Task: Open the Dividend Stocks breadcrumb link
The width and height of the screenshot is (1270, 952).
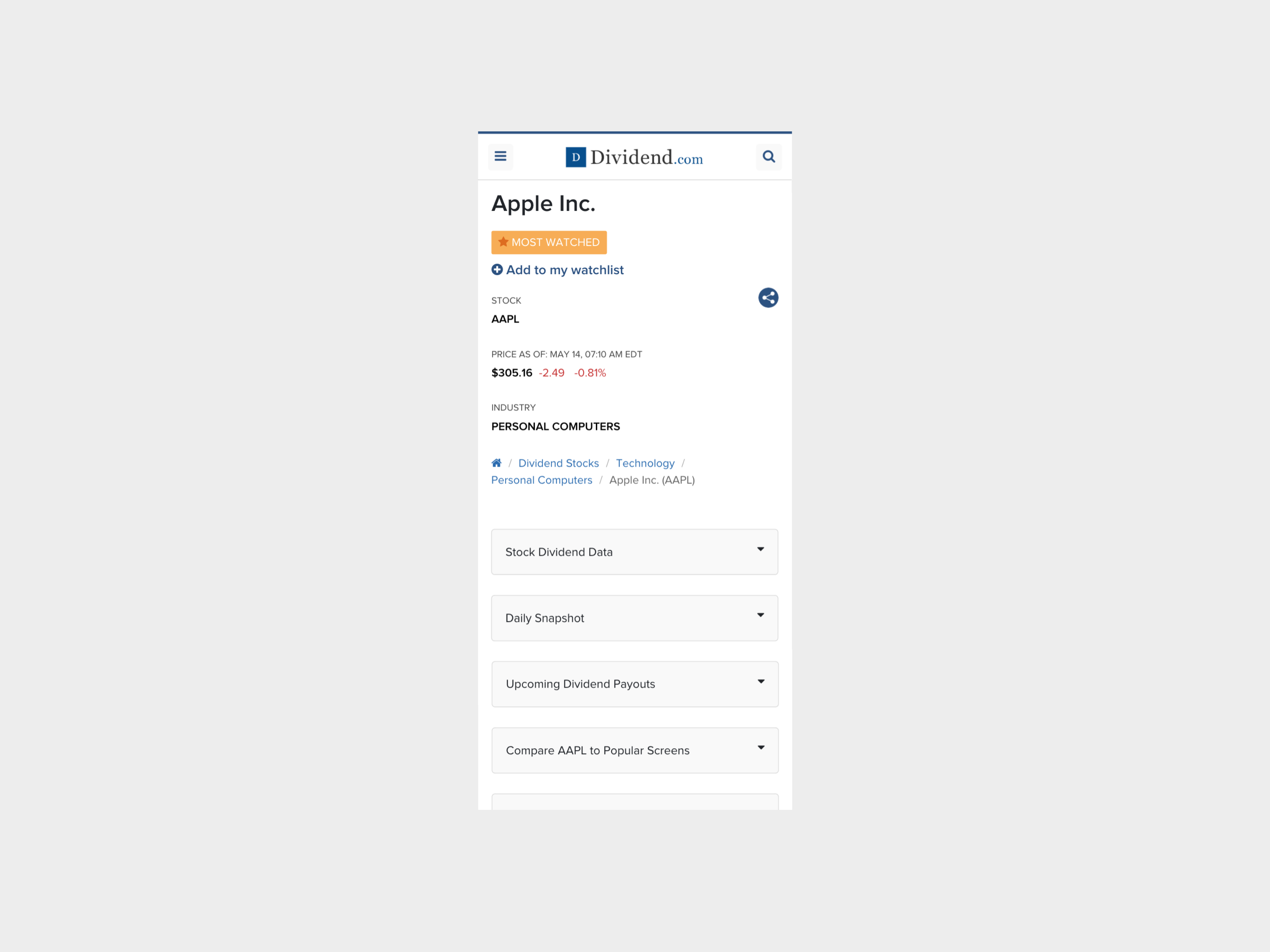Action: tap(558, 463)
